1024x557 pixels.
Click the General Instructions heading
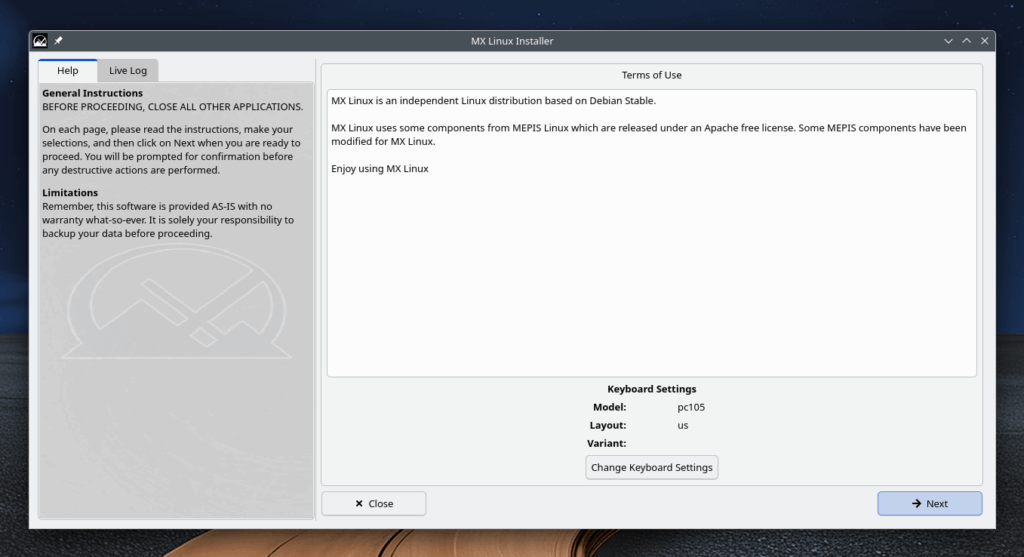92,93
